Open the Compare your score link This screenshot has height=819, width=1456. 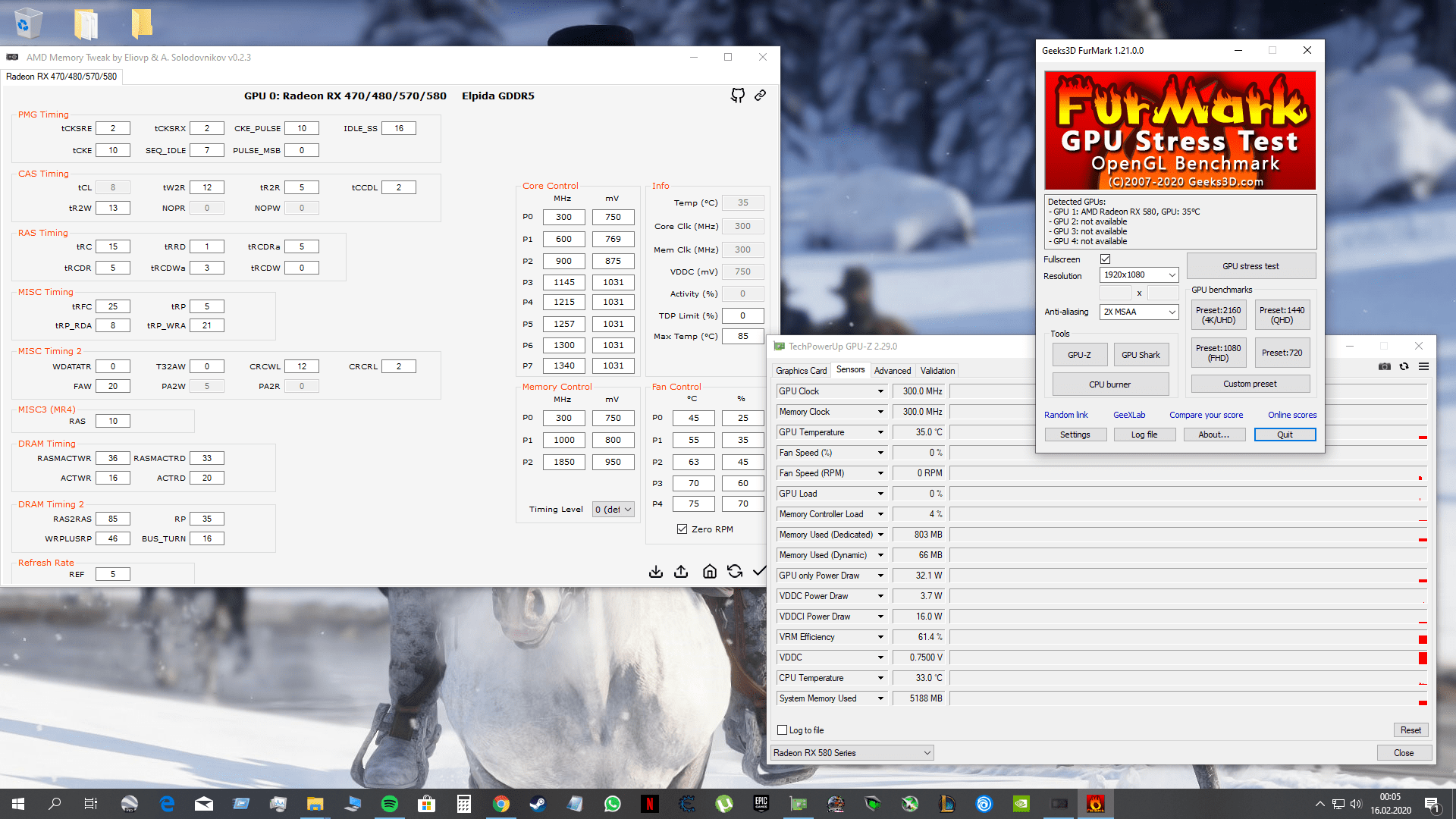point(1206,415)
